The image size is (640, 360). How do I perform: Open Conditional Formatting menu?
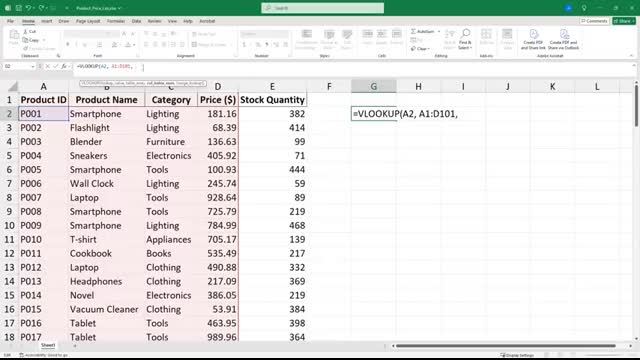pyautogui.click(x=307, y=40)
